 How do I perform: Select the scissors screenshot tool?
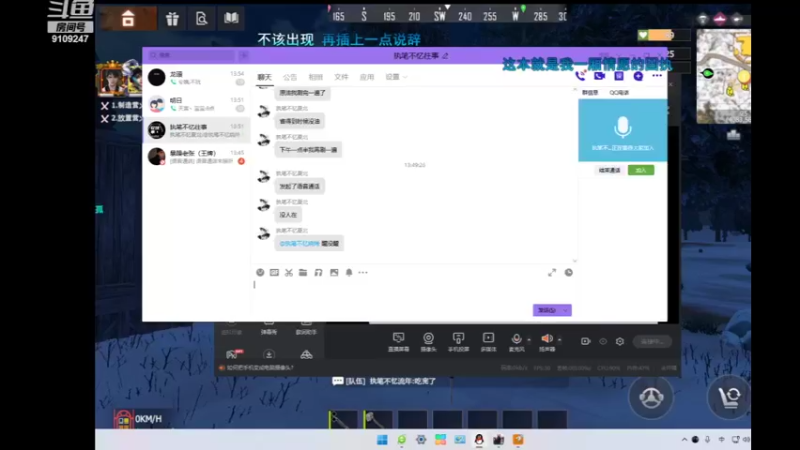point(289,272)
